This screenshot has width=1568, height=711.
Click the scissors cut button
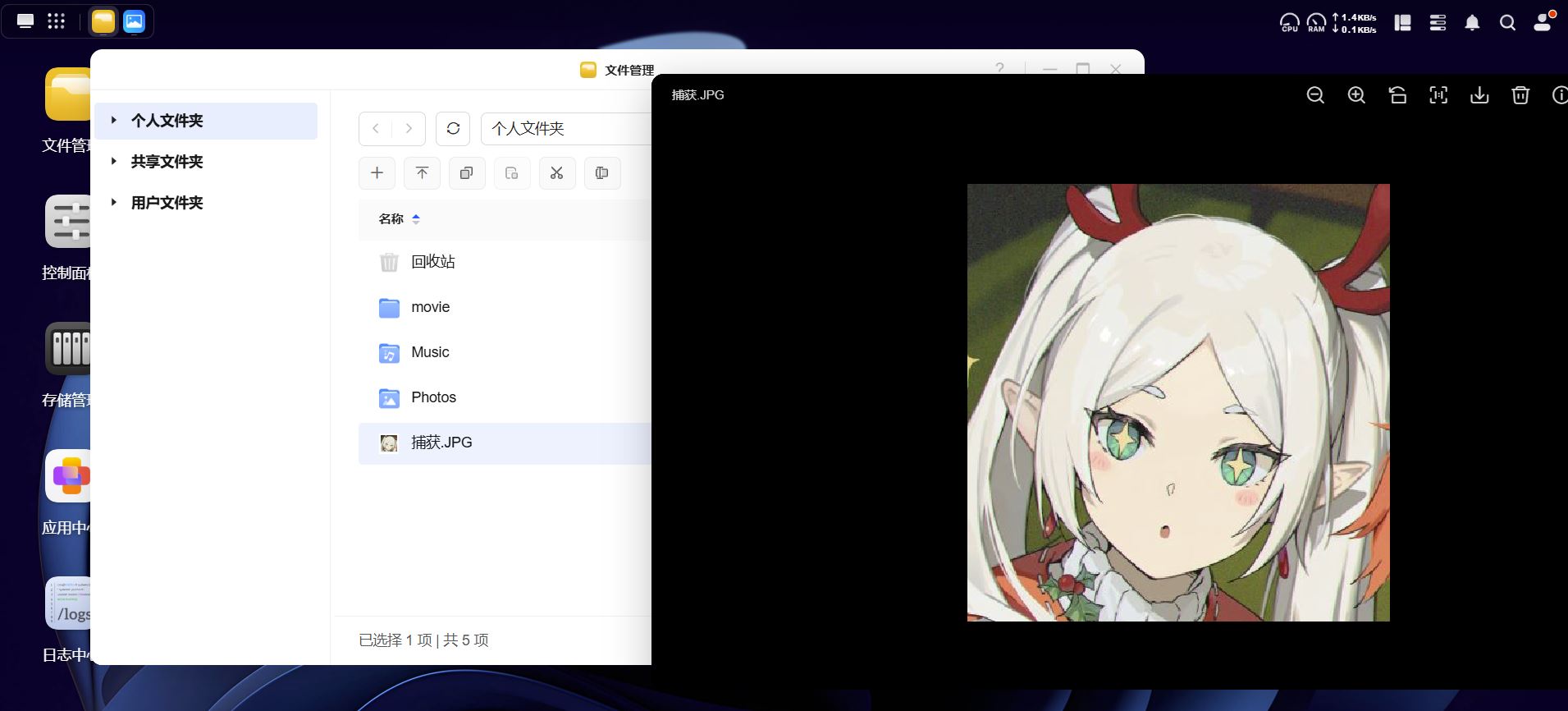(557, 172)
